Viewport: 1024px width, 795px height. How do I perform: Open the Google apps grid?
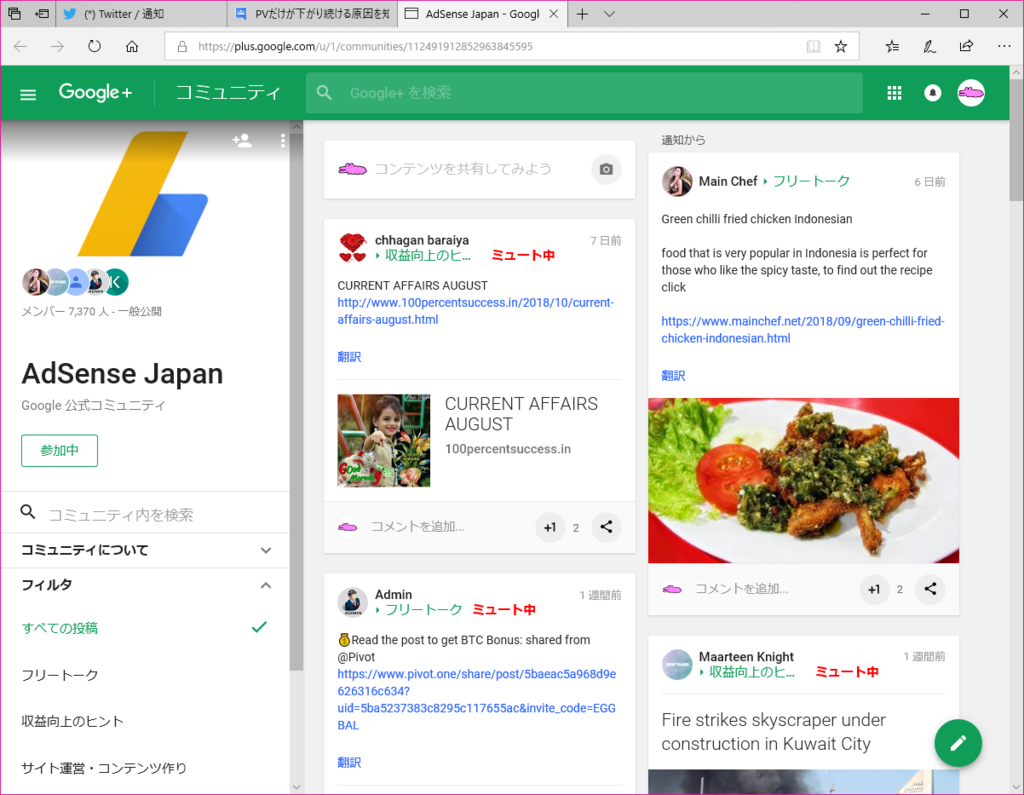click(x=894, y=93)
